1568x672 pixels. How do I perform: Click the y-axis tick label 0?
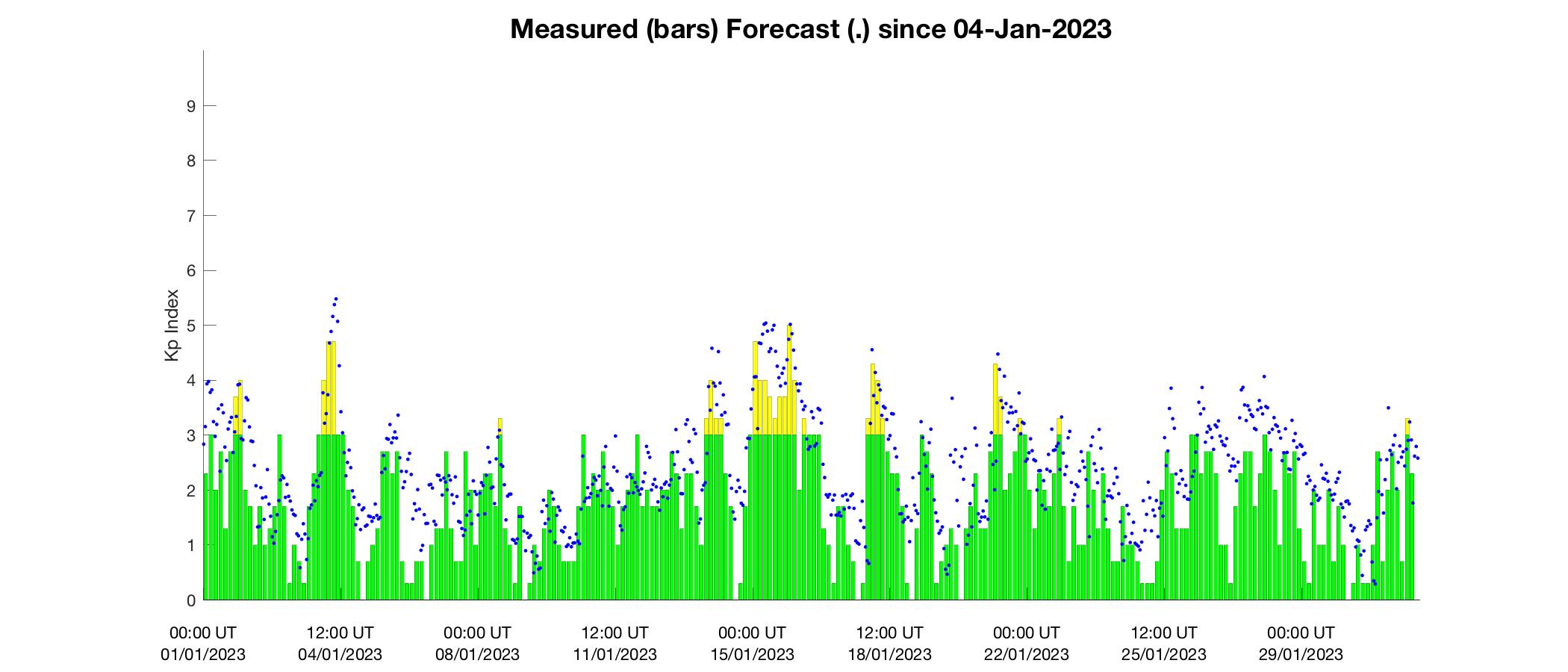pos(191,600)
